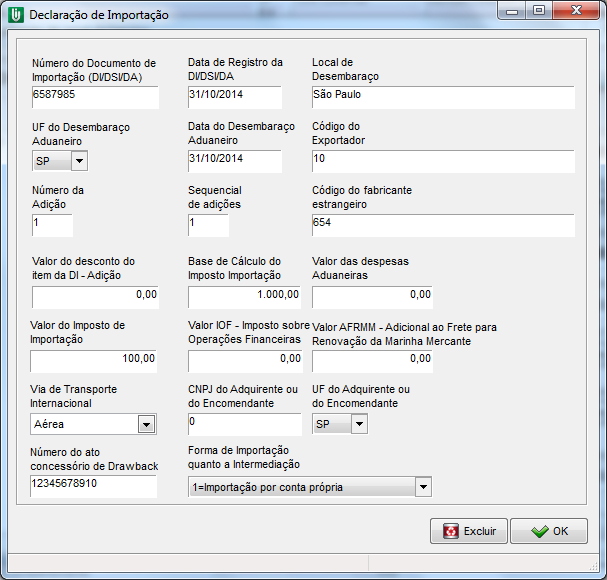Click the Sequencial de adições field
The height and width of the screenshot is (580, 607).
coord(208,224)
